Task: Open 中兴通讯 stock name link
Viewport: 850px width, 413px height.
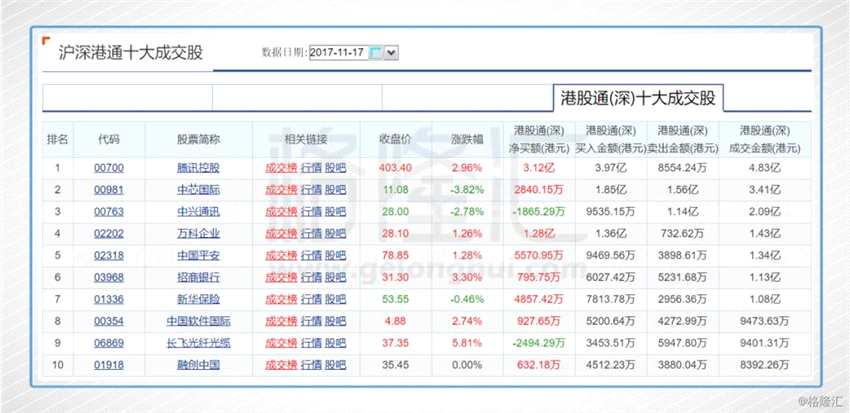Action: click(198, 212)
